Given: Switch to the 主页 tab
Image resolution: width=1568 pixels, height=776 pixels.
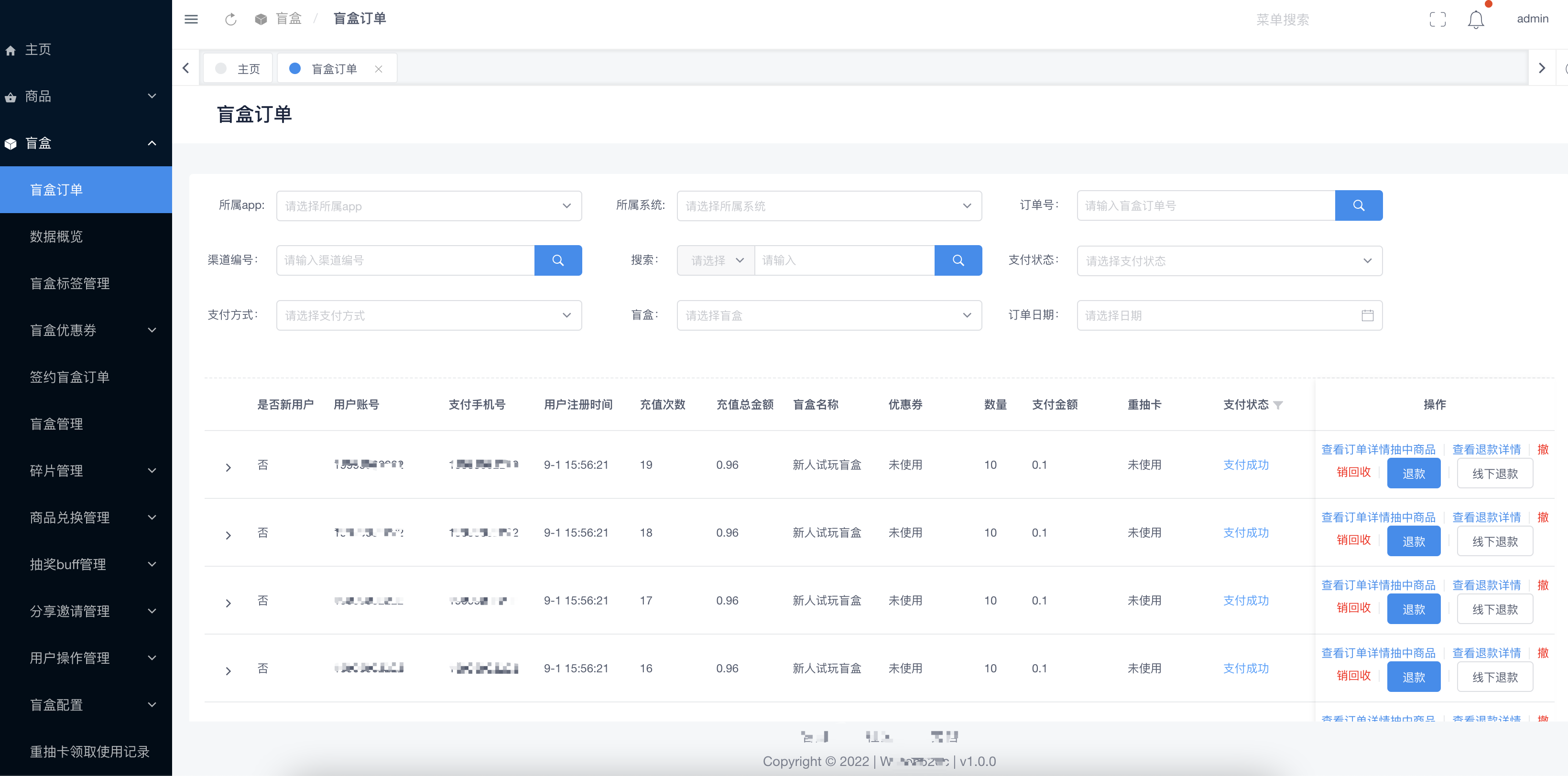Looking at the screenshot, I should 239,69.
